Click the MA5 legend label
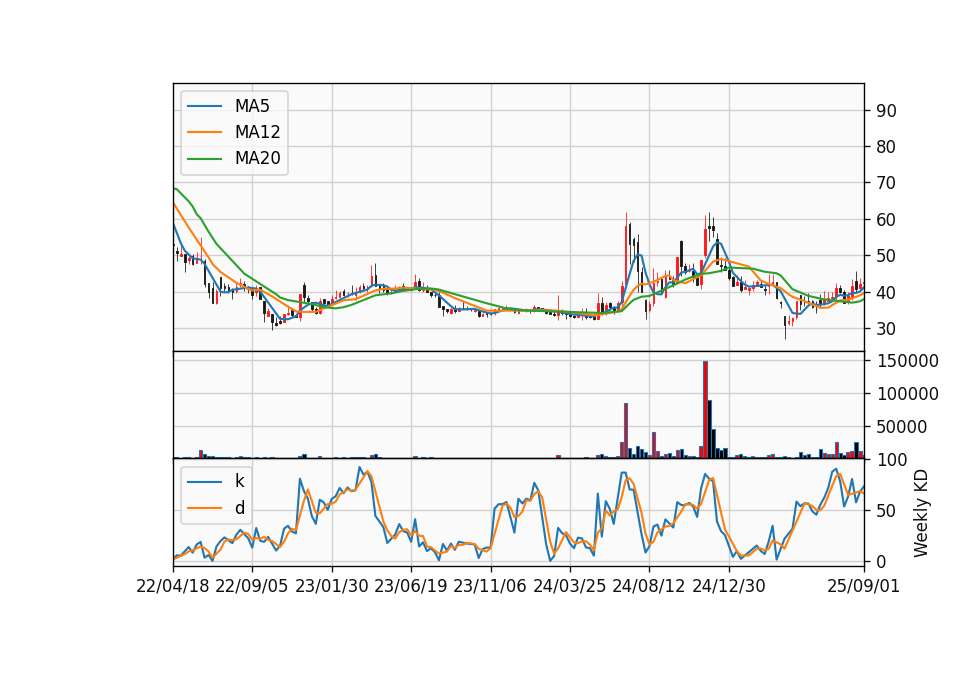 pos(252,106)
